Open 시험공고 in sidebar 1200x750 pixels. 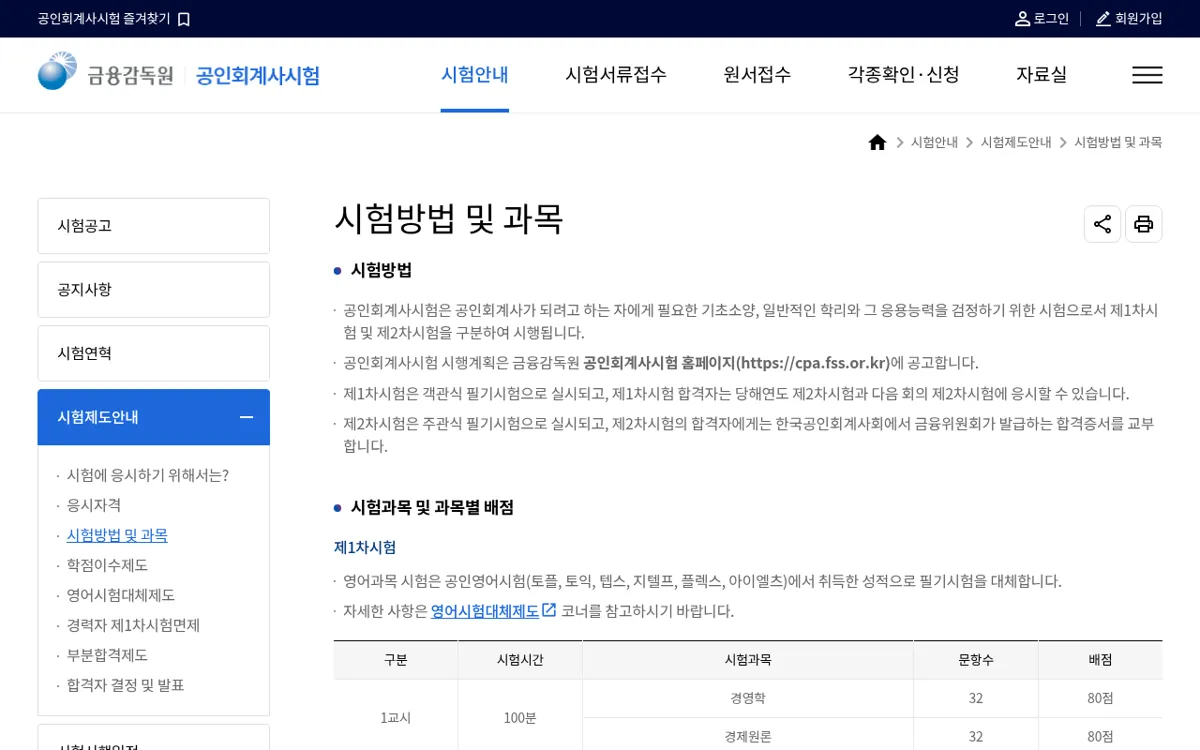click(x=154, y=226)
